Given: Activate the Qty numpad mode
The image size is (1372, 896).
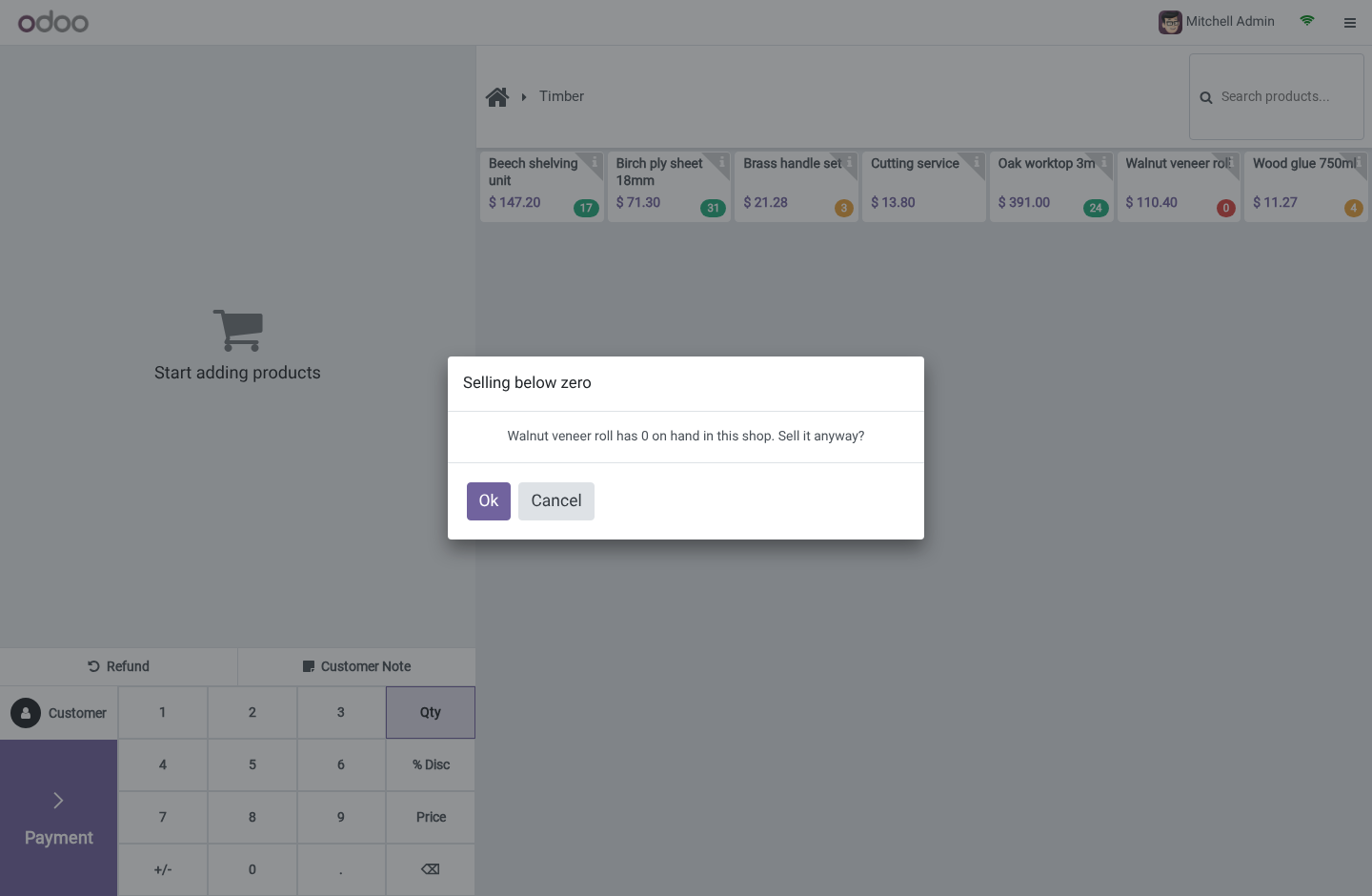Looking at the screenshot, I should point(431,712).
